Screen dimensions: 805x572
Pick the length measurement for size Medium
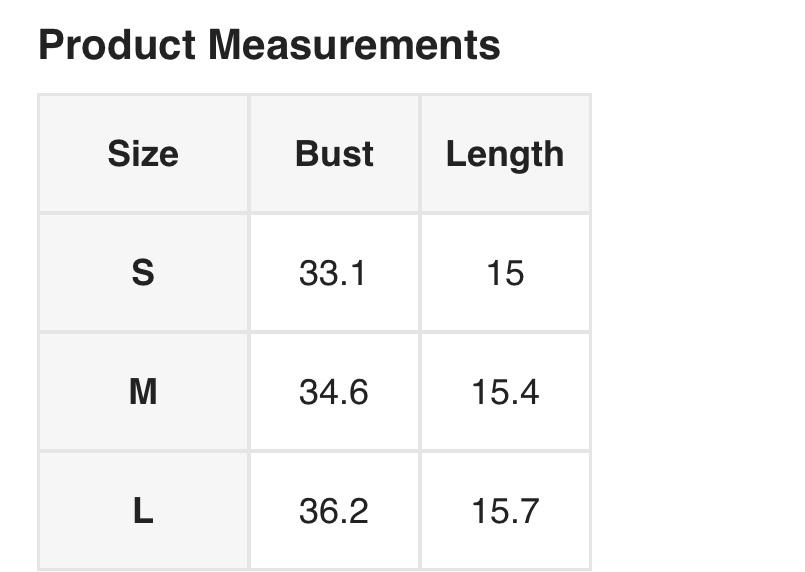click(505, 392)
